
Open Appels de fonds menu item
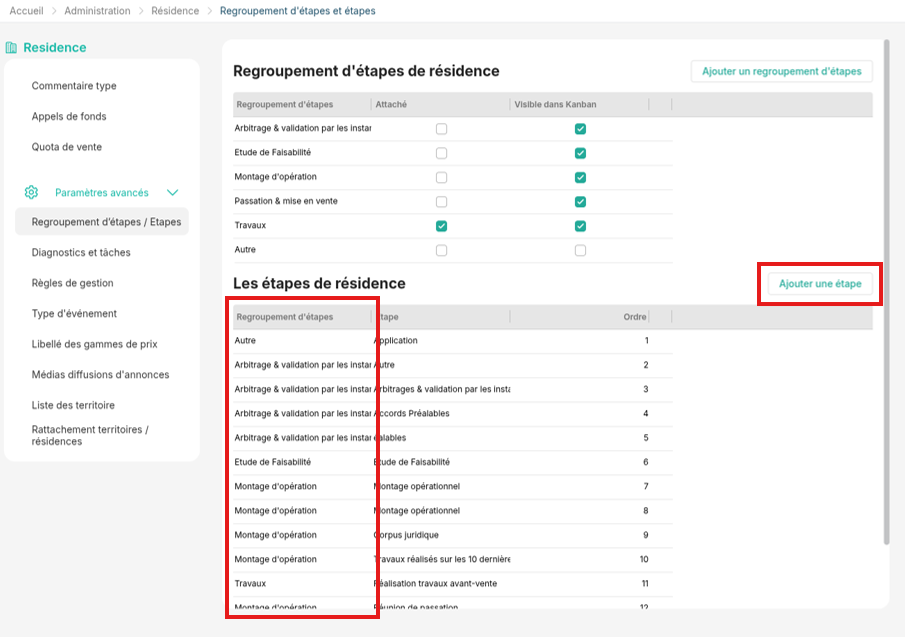pyautogui.click(x=69, y=117)
